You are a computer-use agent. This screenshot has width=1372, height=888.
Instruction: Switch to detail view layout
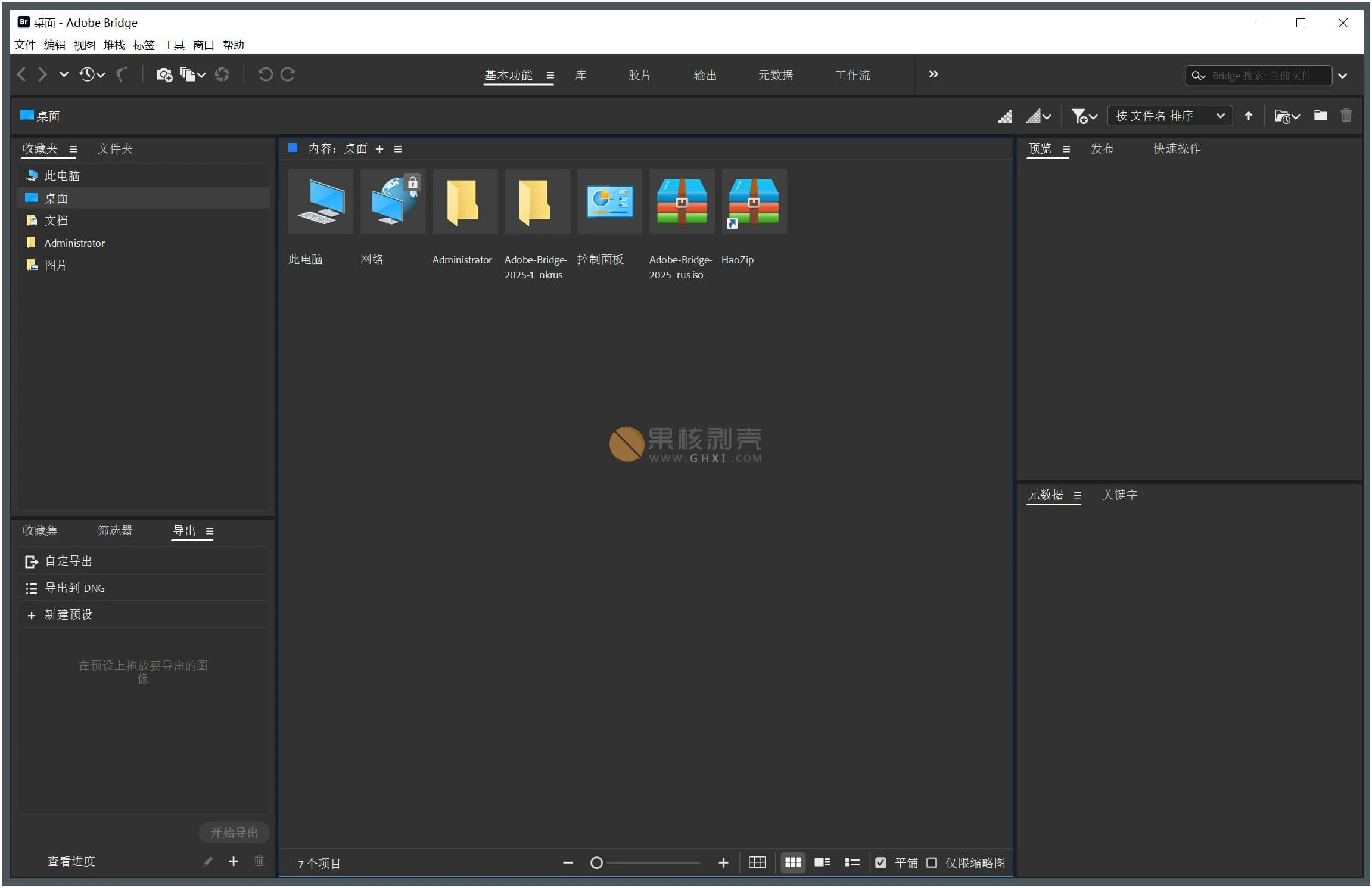(x=822, y=862)
